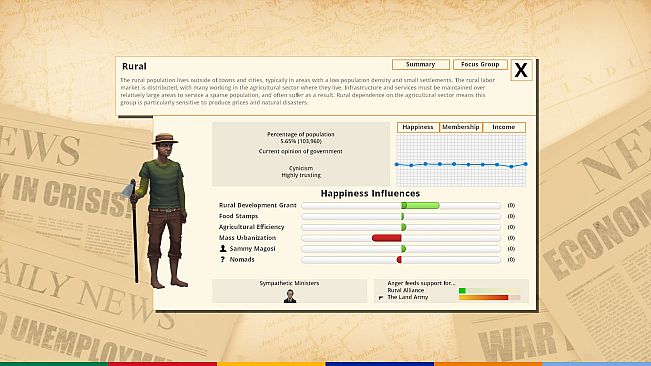
Task: Click the question mark icon beside Nomads
Action: (223, 259)
